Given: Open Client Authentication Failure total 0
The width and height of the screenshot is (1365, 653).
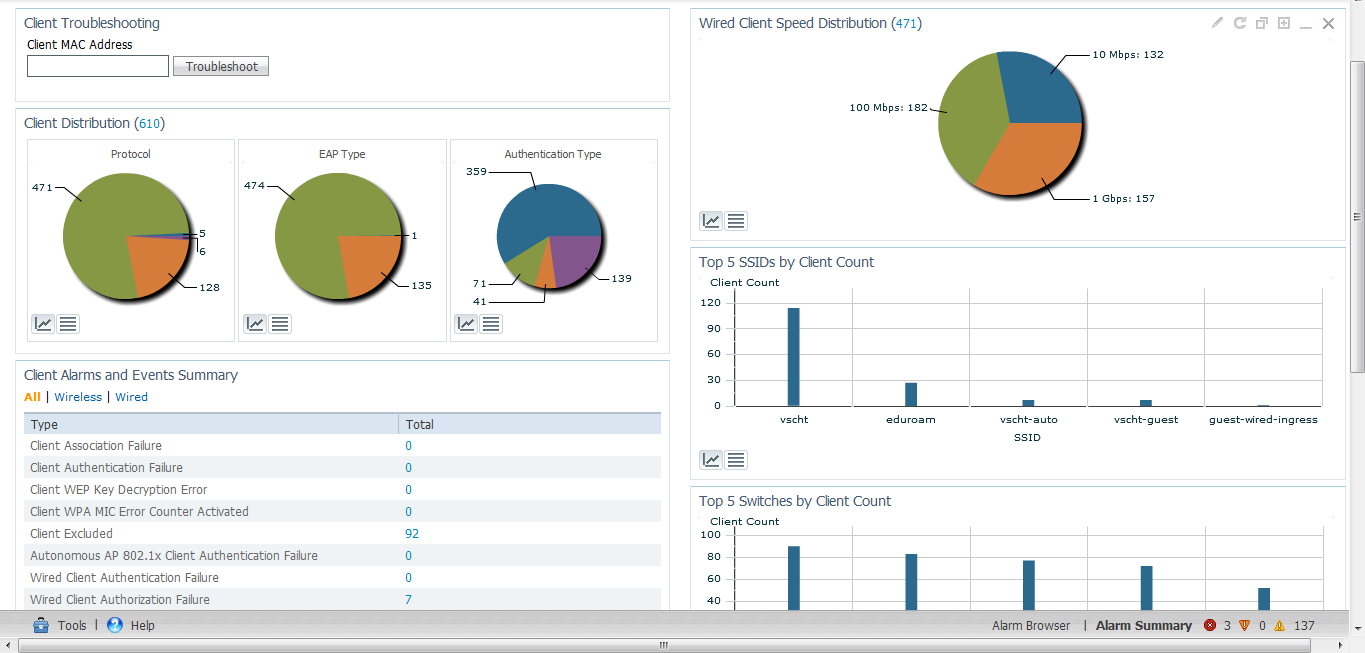Looking at the screenshot, I should [408, 468].
